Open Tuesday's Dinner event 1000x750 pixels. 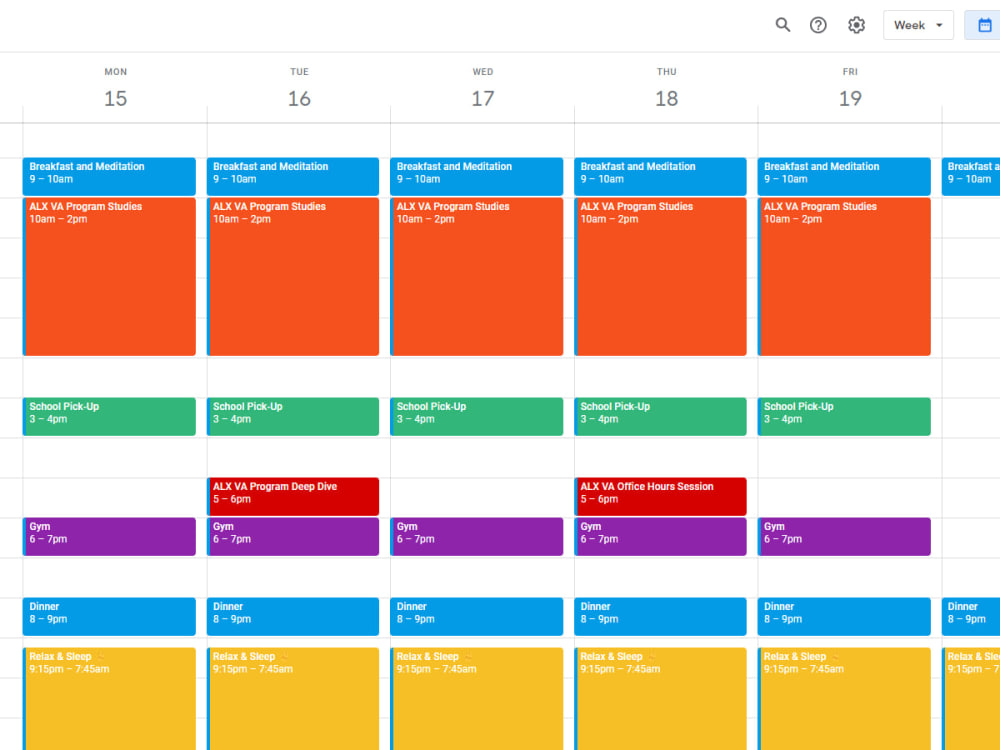(293, 616)
